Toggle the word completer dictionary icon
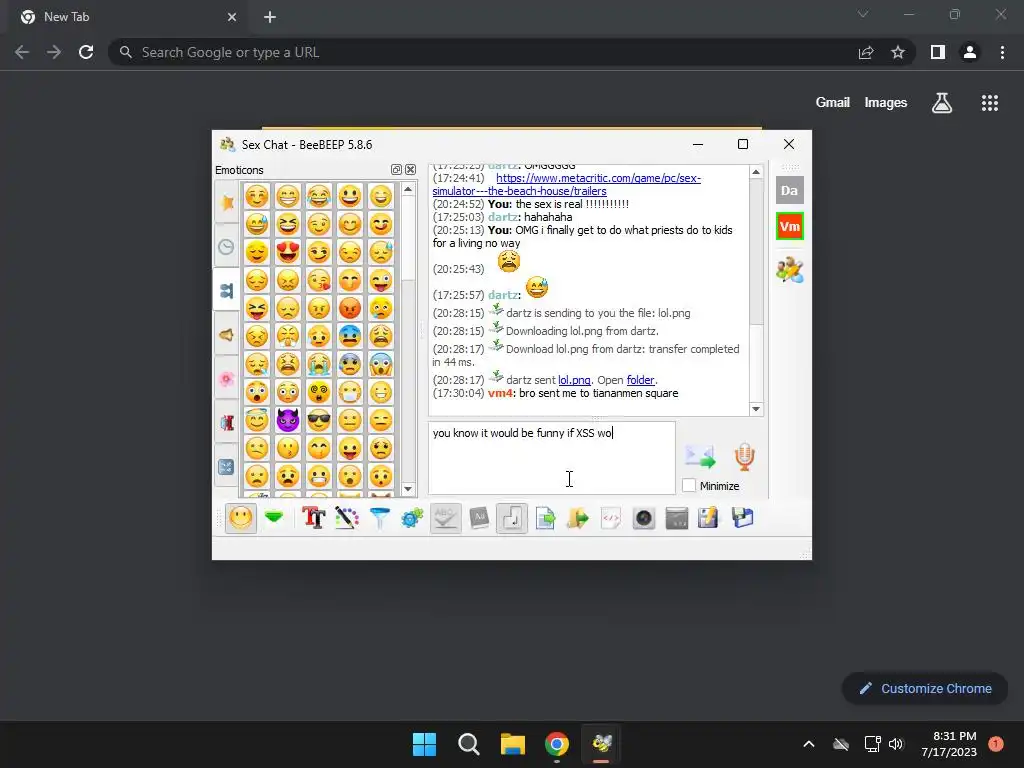Viewport: 1024px width, 768px height. pyautogui.click(x=479, y=519)
